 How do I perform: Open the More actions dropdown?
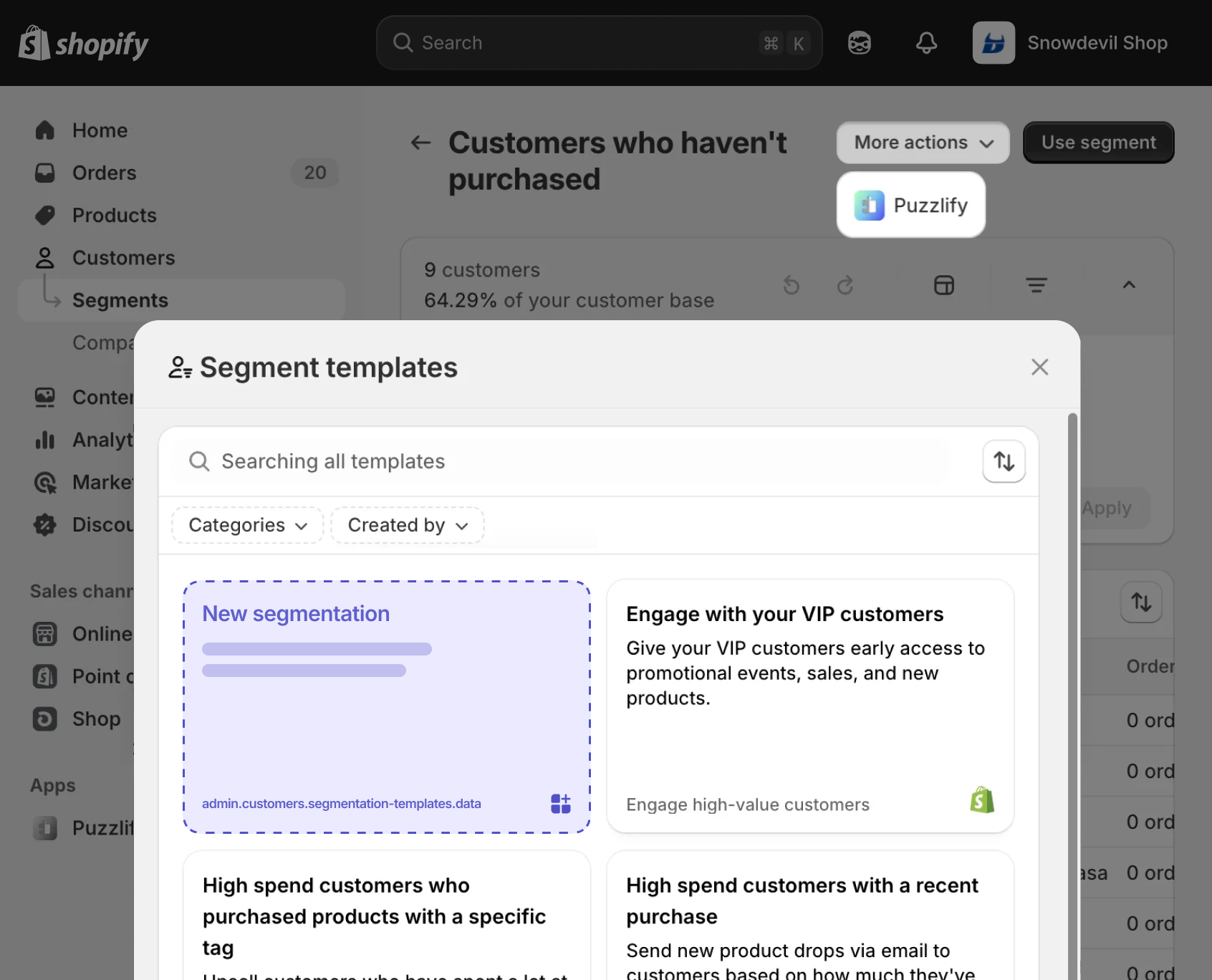(x=923, y=143)
